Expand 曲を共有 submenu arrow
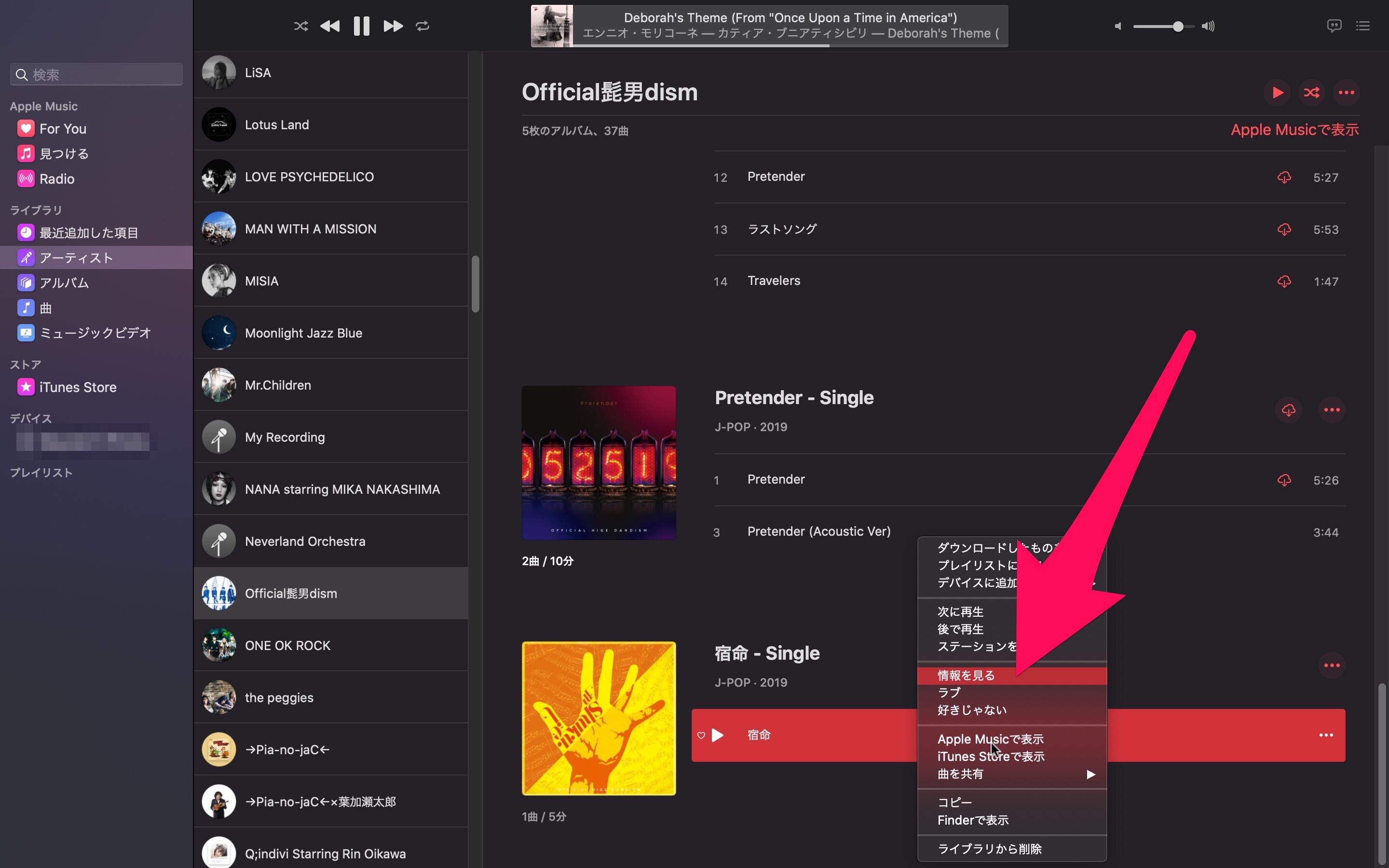Image resolution: width=1389 pixels, height=868 pixels. click(x=1092, y=773)
